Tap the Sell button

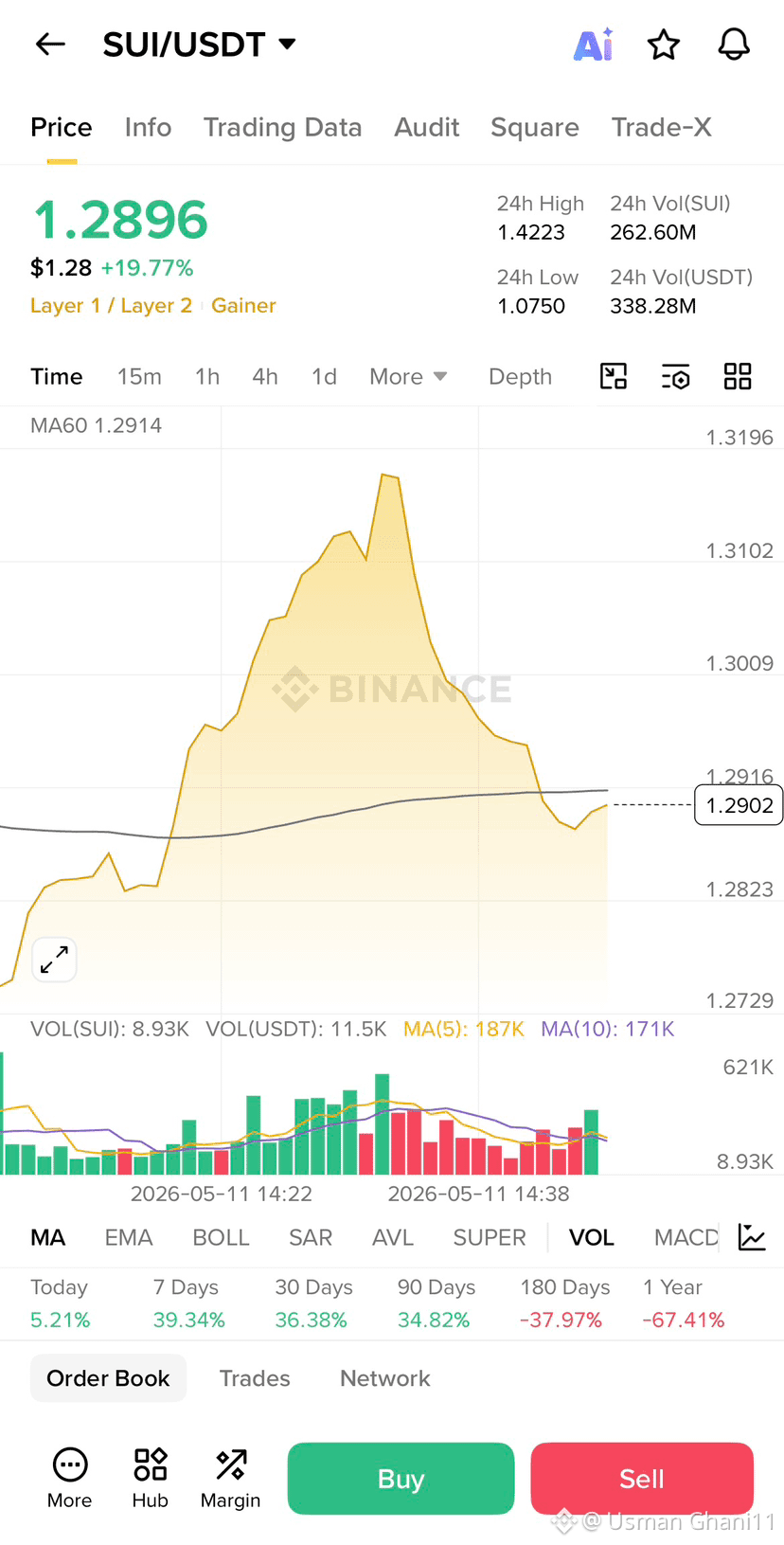(x=642, y=1479)
